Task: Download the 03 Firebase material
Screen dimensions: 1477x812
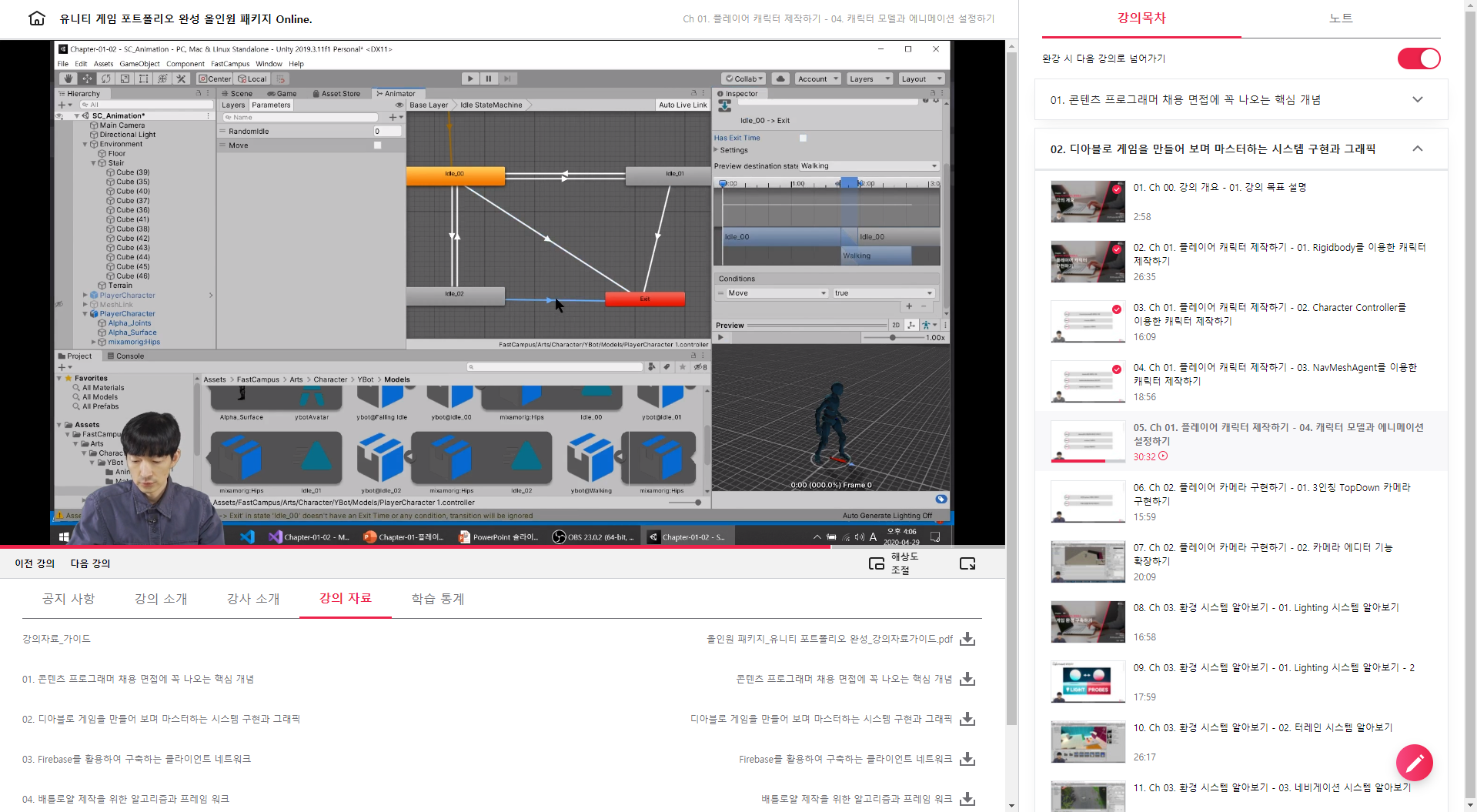Action: click(x=967, y=759)
